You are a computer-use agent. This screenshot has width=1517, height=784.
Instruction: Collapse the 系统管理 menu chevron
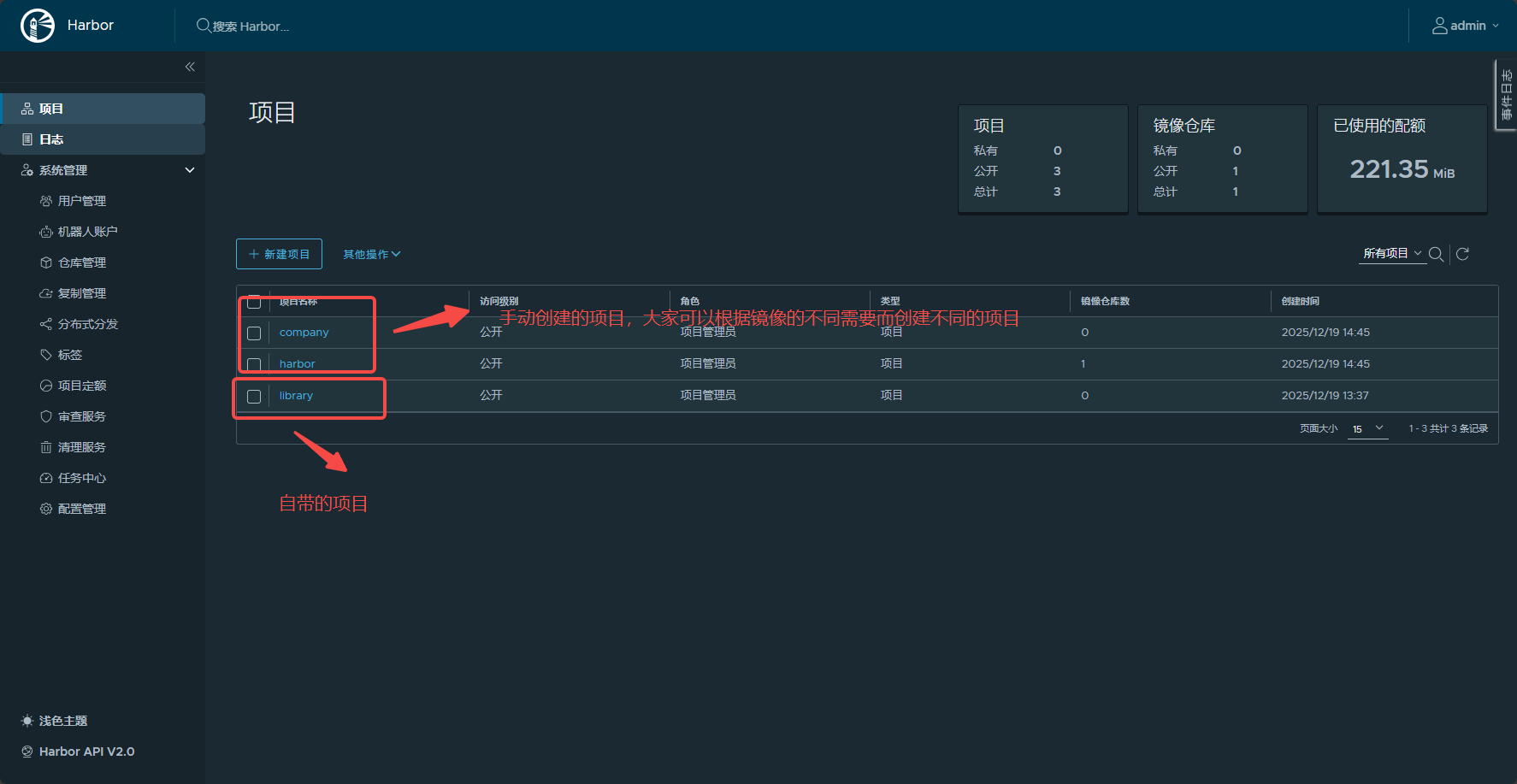[x=190, y=170]
